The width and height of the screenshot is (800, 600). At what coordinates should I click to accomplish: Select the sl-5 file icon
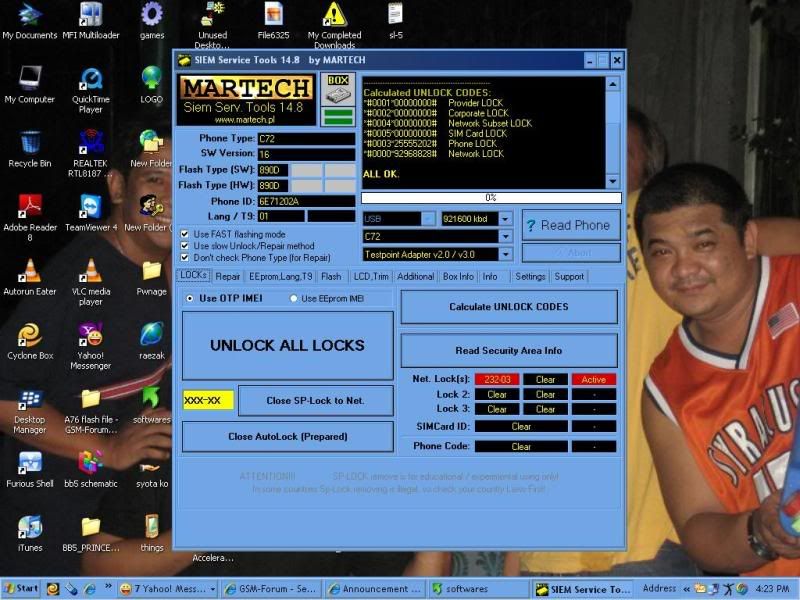point(395,21)
